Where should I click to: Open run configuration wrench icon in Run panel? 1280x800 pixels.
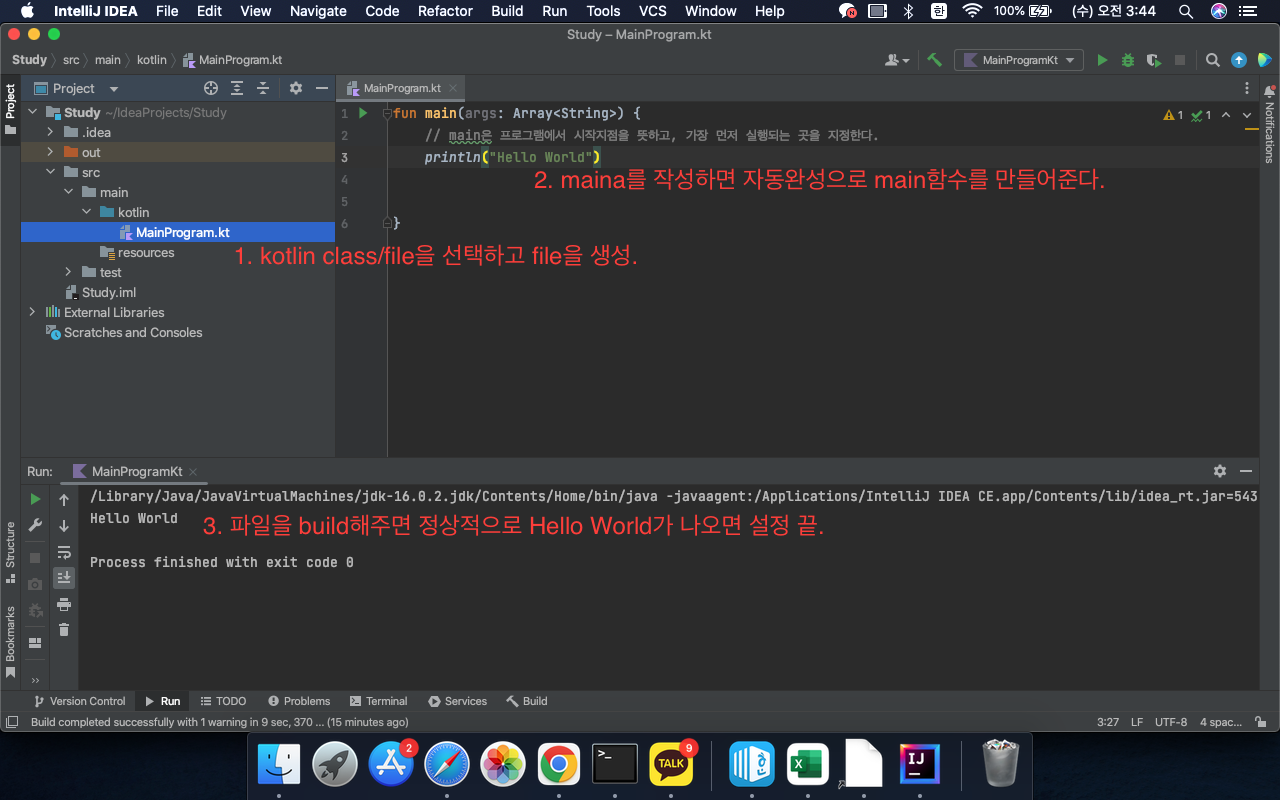click(35, 525)
